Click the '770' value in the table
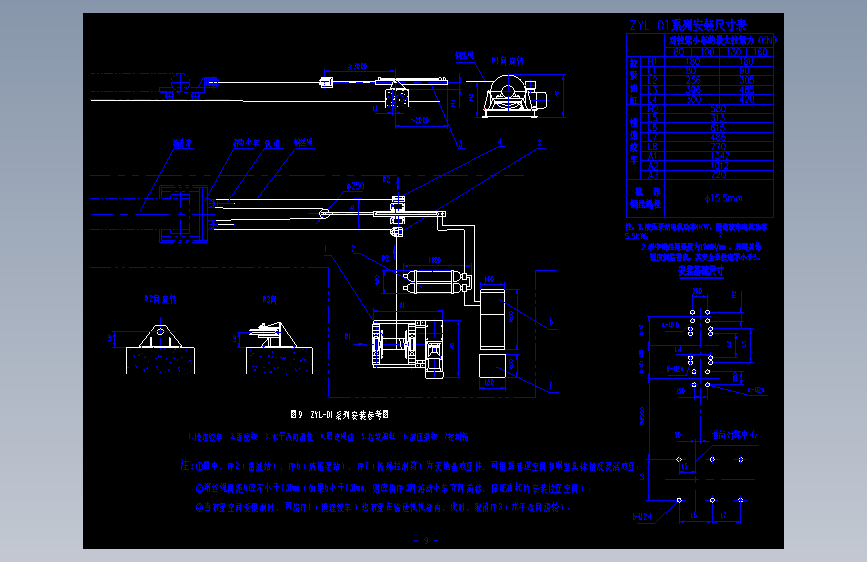This screenshot has width=867, height=562. point(718,147)
